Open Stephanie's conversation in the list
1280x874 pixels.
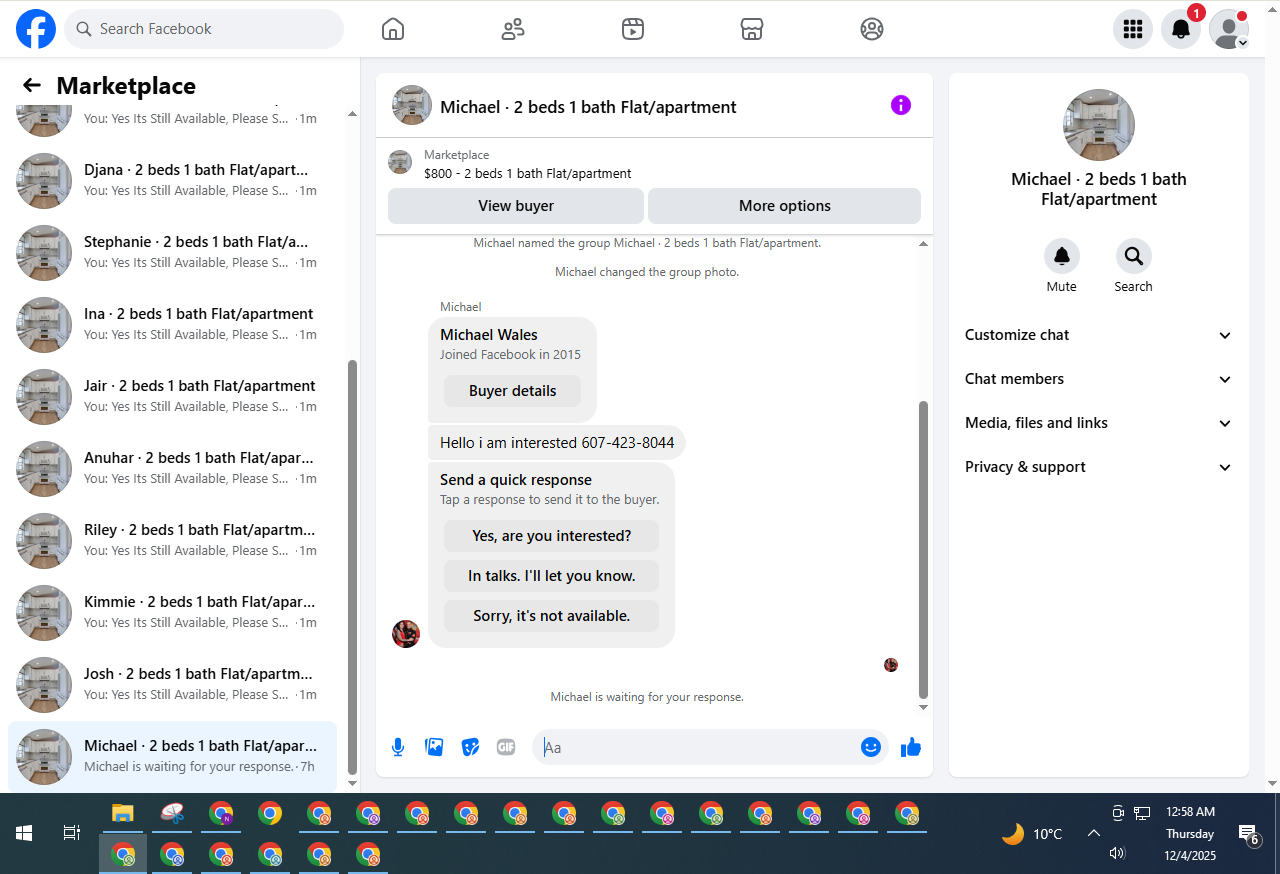(x=172, y=253)
